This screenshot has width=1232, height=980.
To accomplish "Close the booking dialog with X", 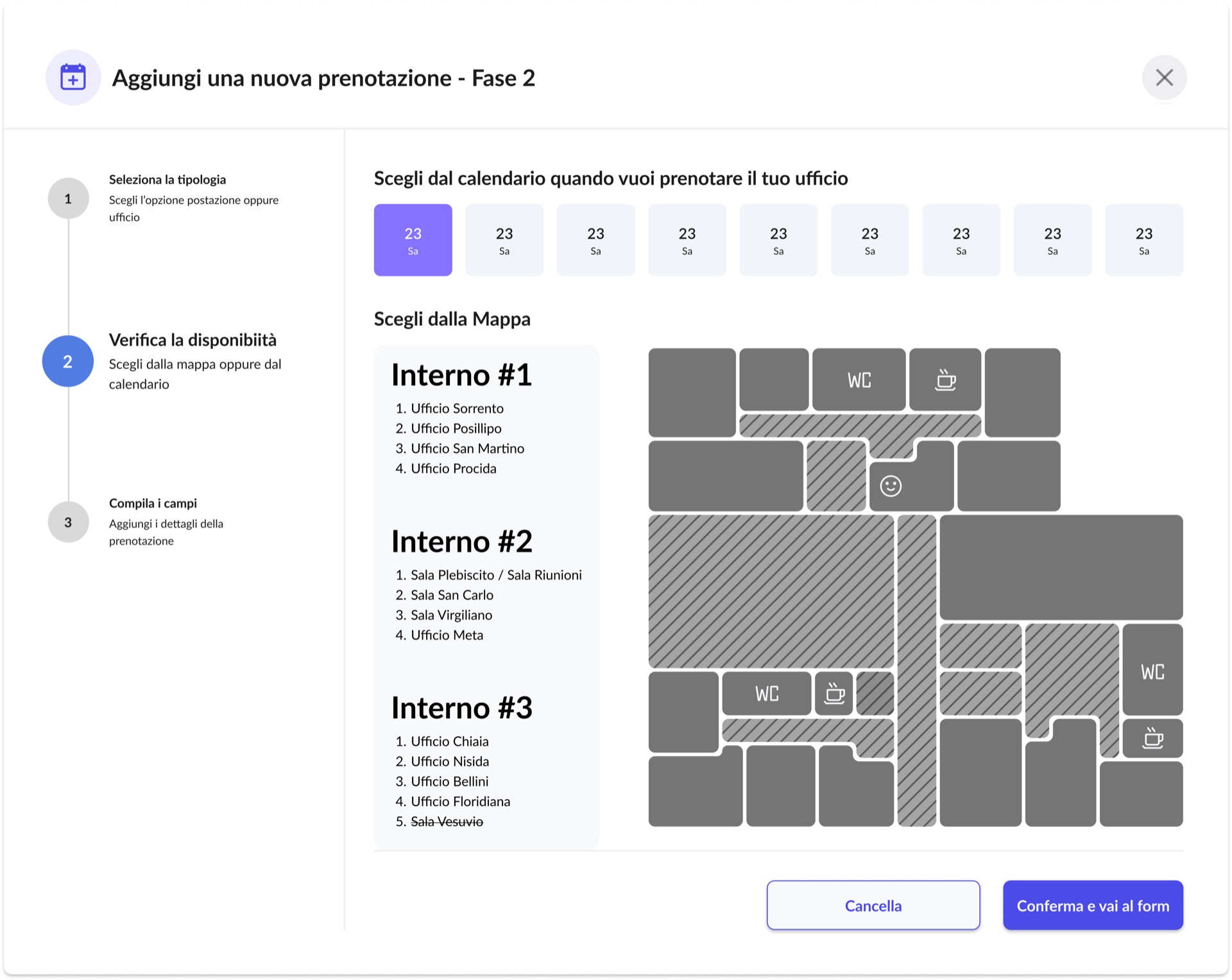I will [1164, 78].
